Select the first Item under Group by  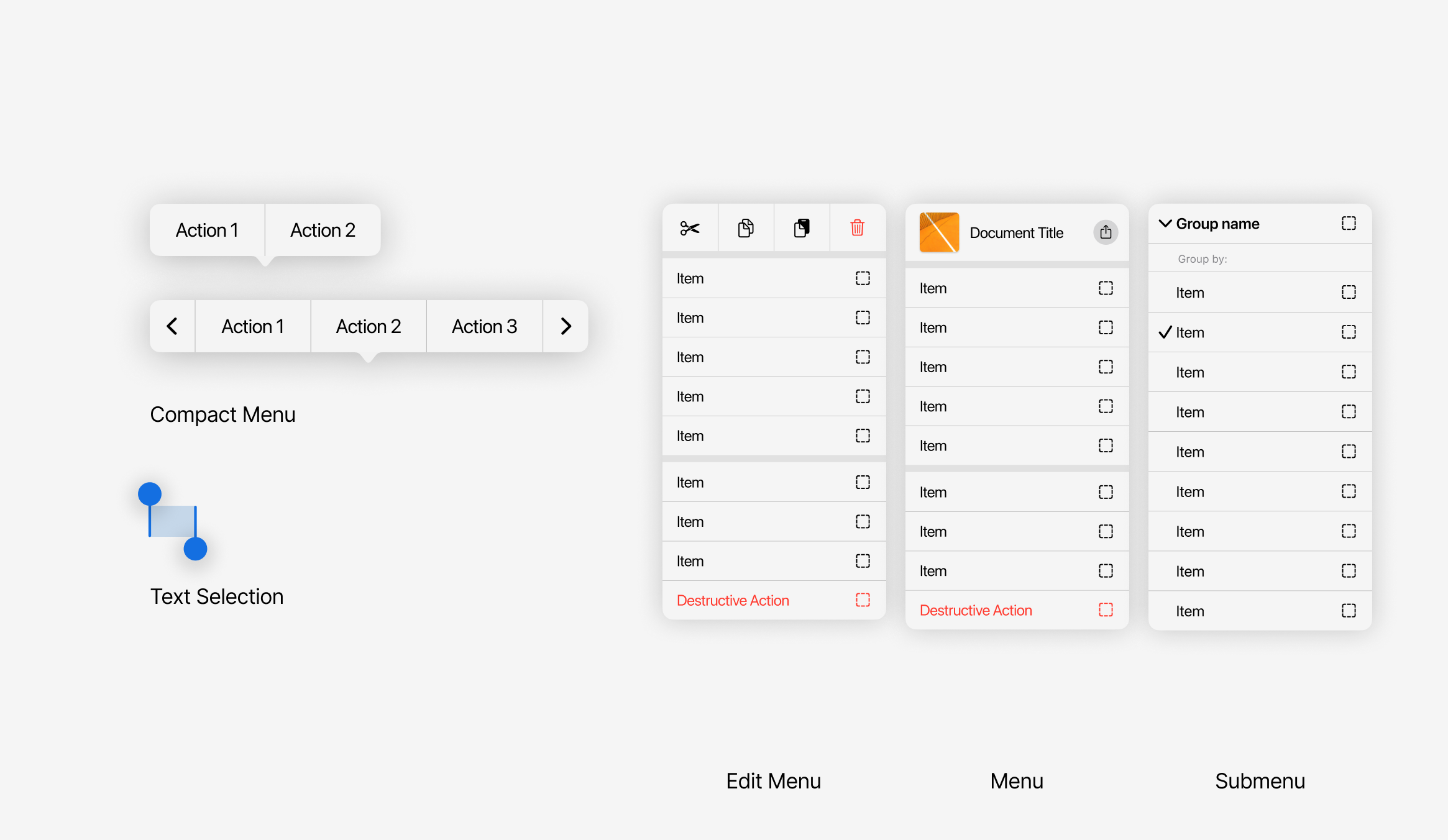pyautogui.click(x=1190, y=293)
